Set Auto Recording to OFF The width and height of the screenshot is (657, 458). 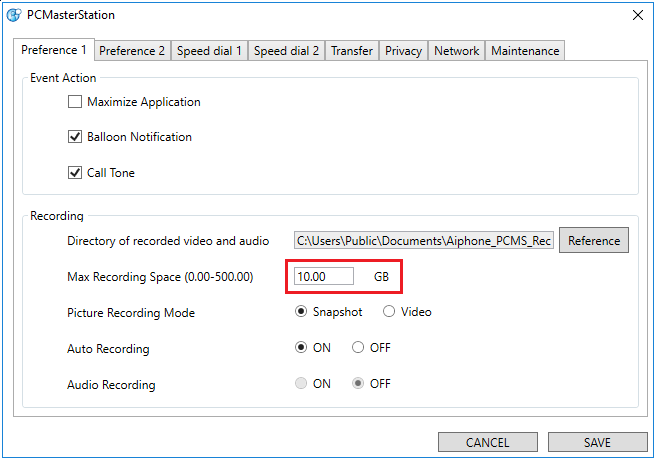(358, 348)
